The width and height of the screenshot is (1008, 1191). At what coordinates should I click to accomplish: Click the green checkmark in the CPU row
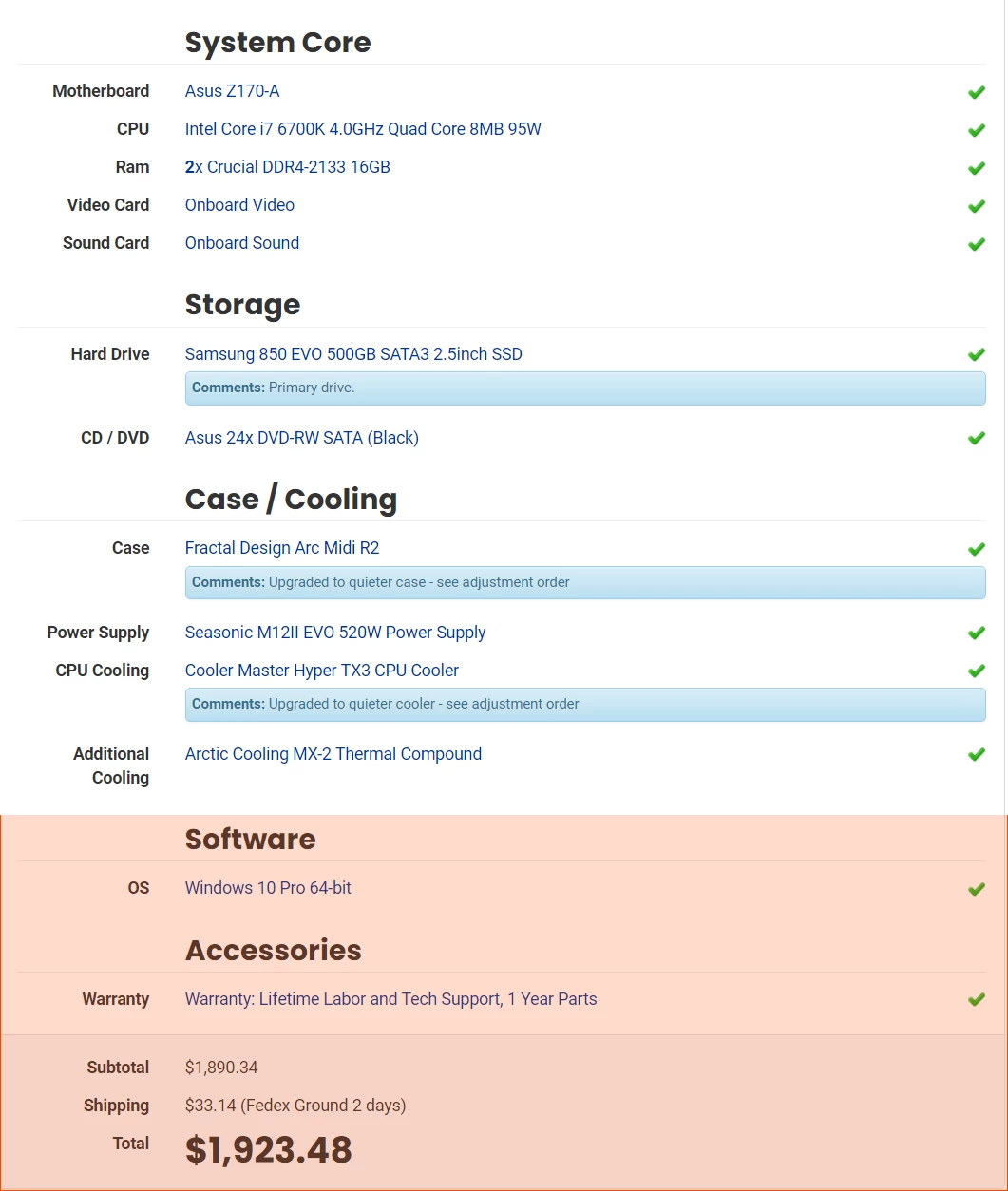976,130
